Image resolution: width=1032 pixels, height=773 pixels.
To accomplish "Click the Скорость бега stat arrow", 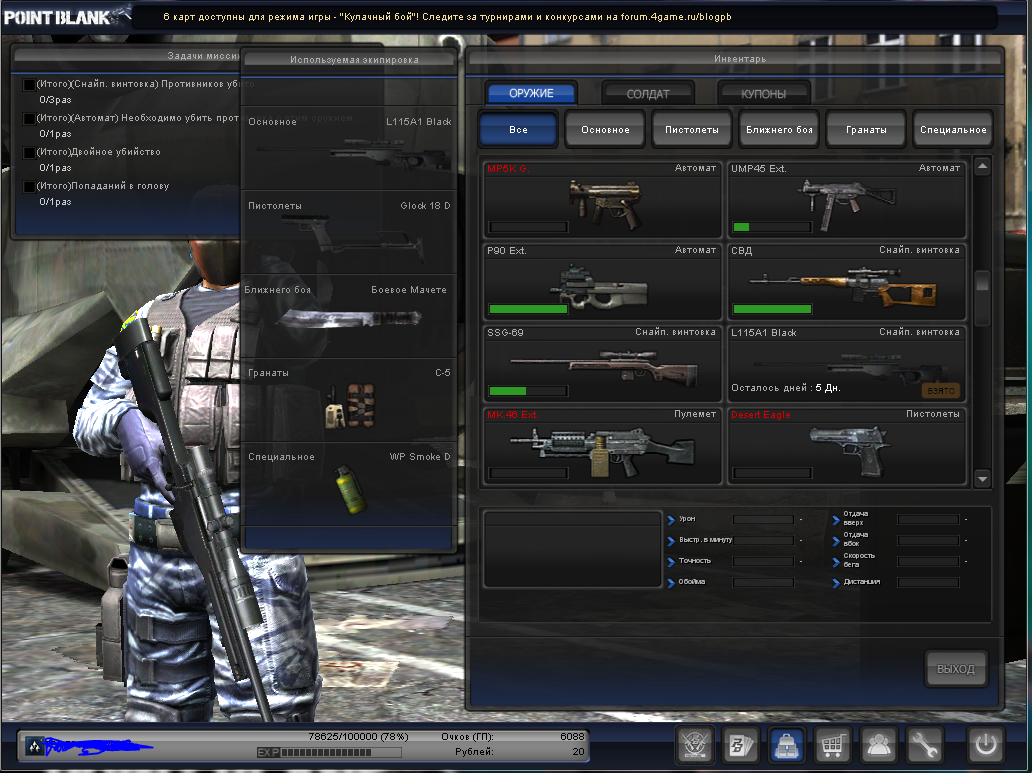I will click(836, 560).
